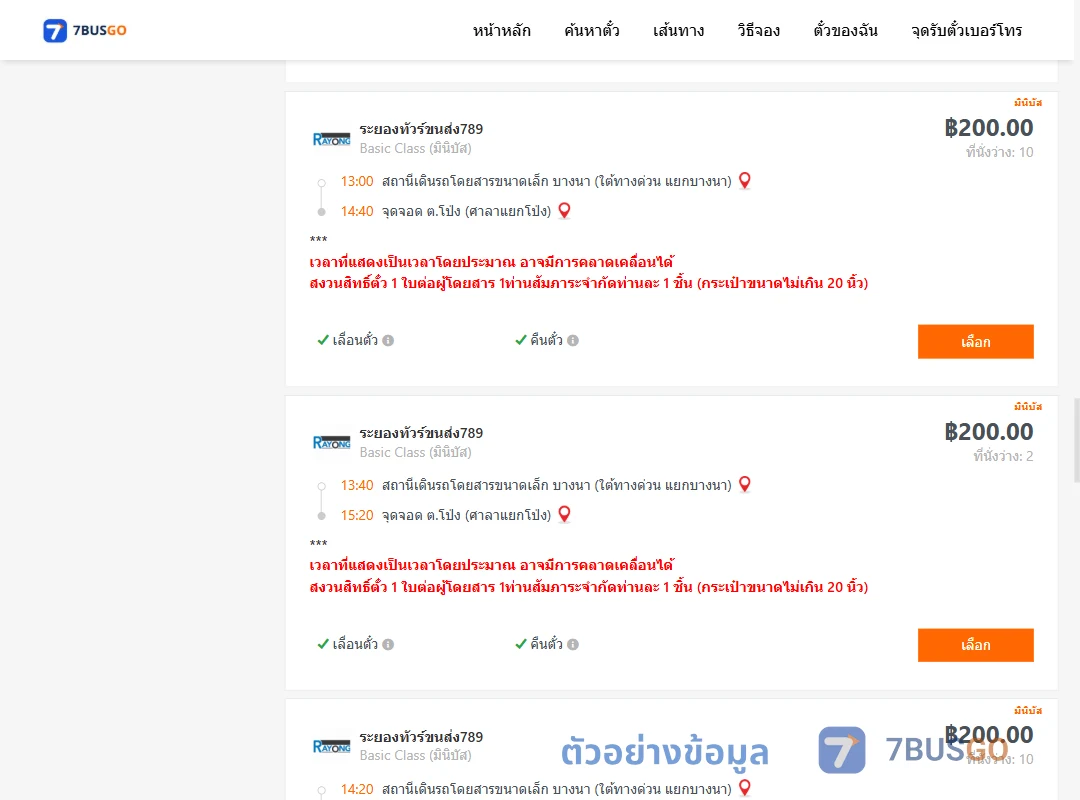Image resolution: width=1080 pixels, height=800 pixels.
Task: Click Rayong operator logo on 14:20 trip
Action: [331, 746]
